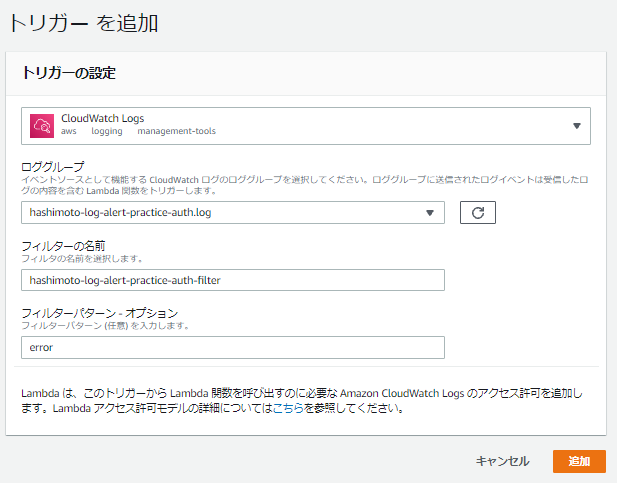Click the filter pattern field containing error
This screenshot has width=617, height=483.
pyautogui.click(x=232, y=347)
